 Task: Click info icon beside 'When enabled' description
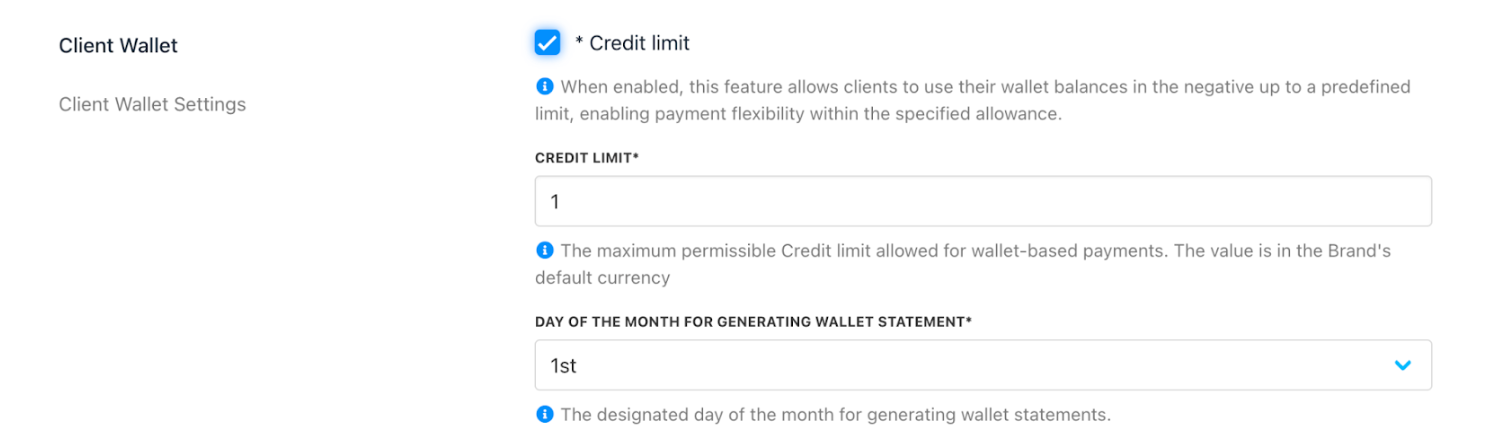[x=545, y=87]
